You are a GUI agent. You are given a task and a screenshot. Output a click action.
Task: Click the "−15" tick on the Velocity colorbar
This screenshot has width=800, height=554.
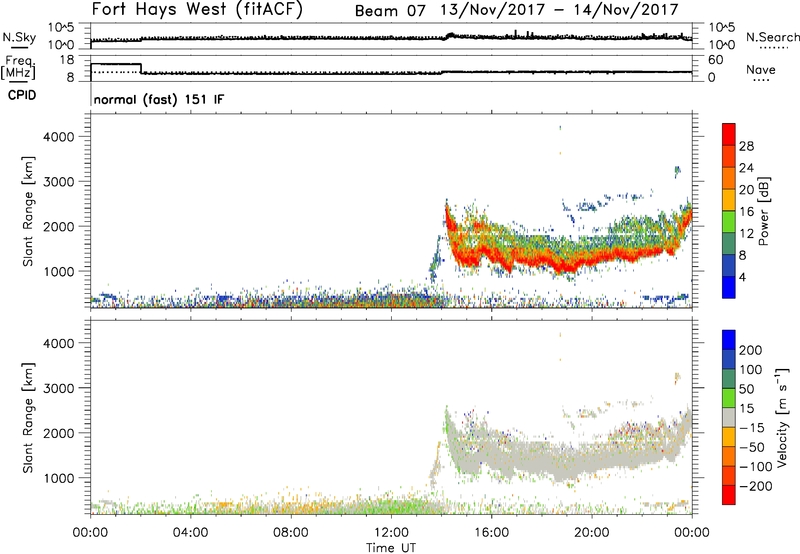(x=752, y=427)
